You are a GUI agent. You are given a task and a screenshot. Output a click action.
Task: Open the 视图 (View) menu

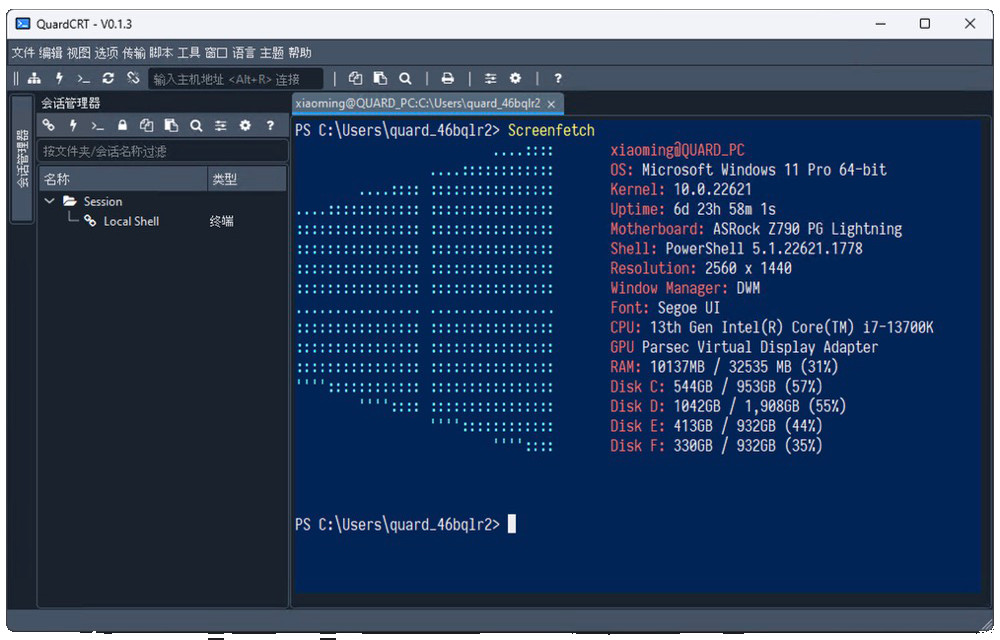click(78, 53)
